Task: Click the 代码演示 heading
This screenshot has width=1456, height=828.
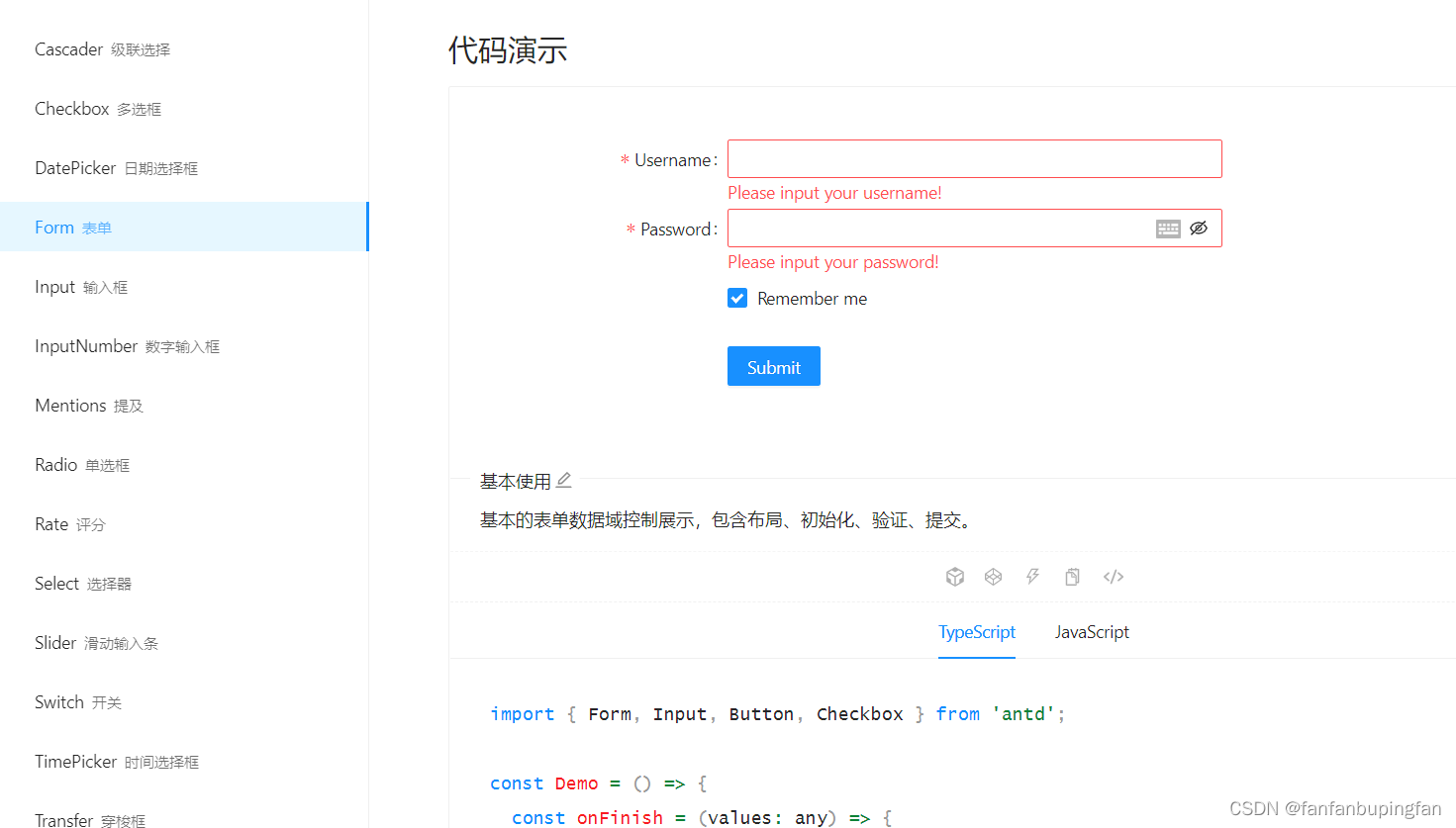Action: (x=508, y=49)
